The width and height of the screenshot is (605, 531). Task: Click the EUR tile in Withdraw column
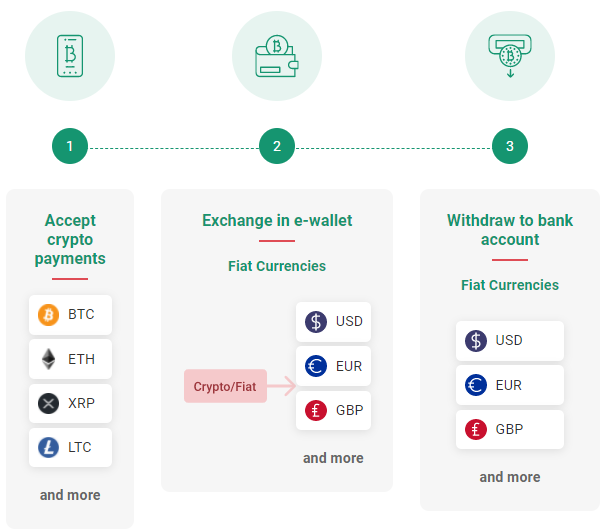(x=510, y=385)
